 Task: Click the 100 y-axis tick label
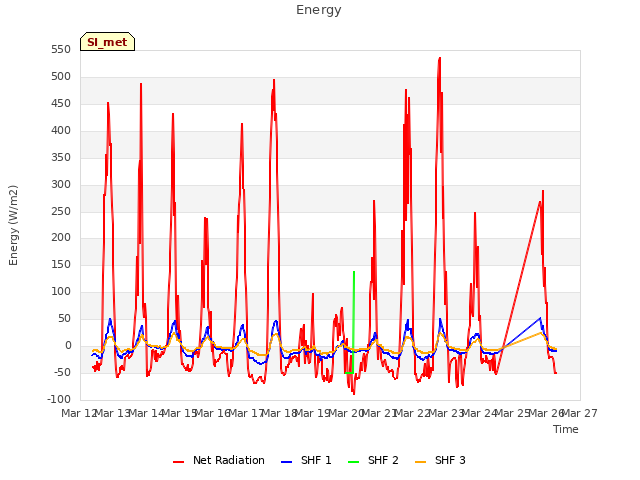click(x=61, y=291)
